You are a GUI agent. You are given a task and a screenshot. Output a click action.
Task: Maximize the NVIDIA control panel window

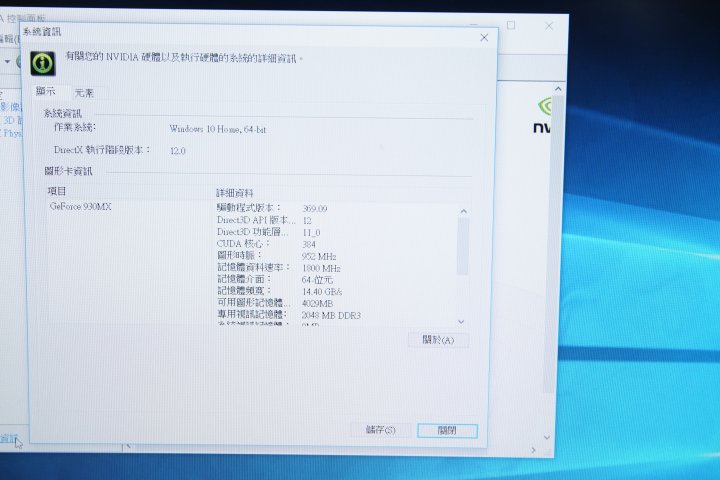click(511, 25)
